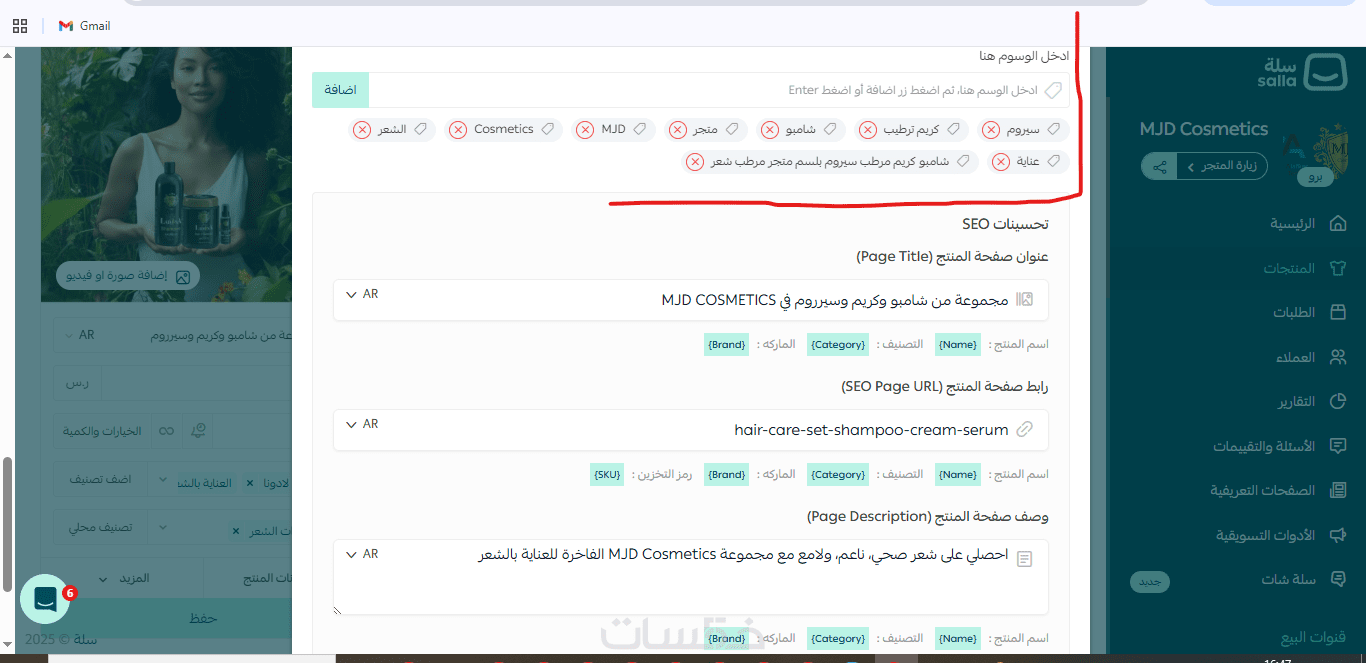This screenshot has width=1366, height=663.
Task: Click زيارة المتجر visit store button
Action: (x=1222, y=167)
